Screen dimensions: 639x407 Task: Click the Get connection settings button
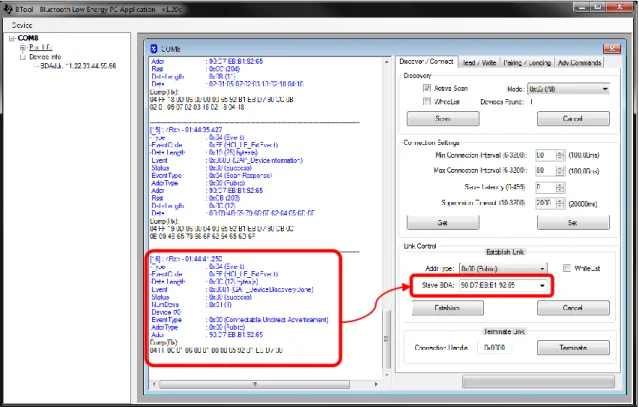pyautogui.click(x=443, y=222)
